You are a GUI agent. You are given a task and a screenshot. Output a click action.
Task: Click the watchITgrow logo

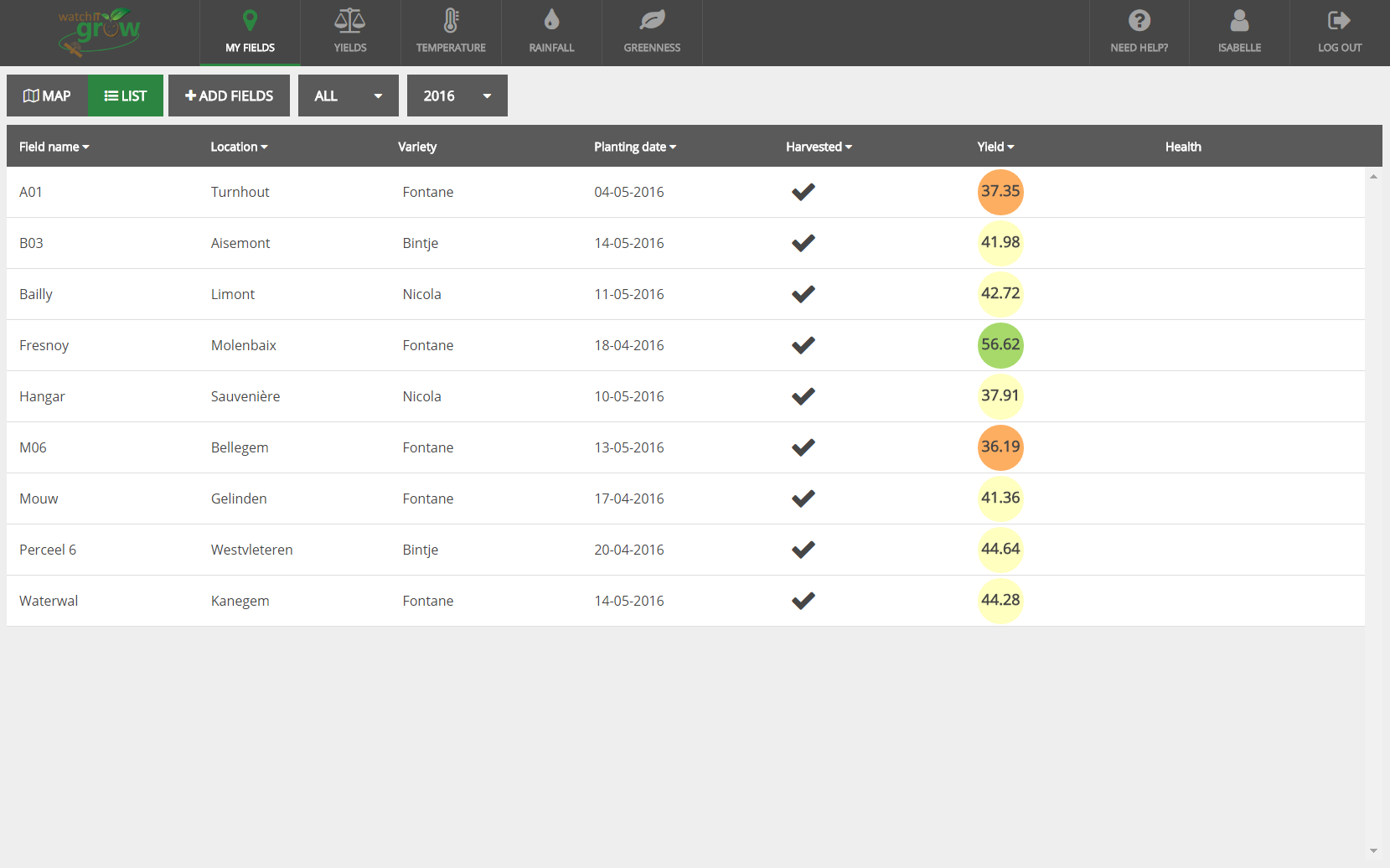click(x=99, y=33)
